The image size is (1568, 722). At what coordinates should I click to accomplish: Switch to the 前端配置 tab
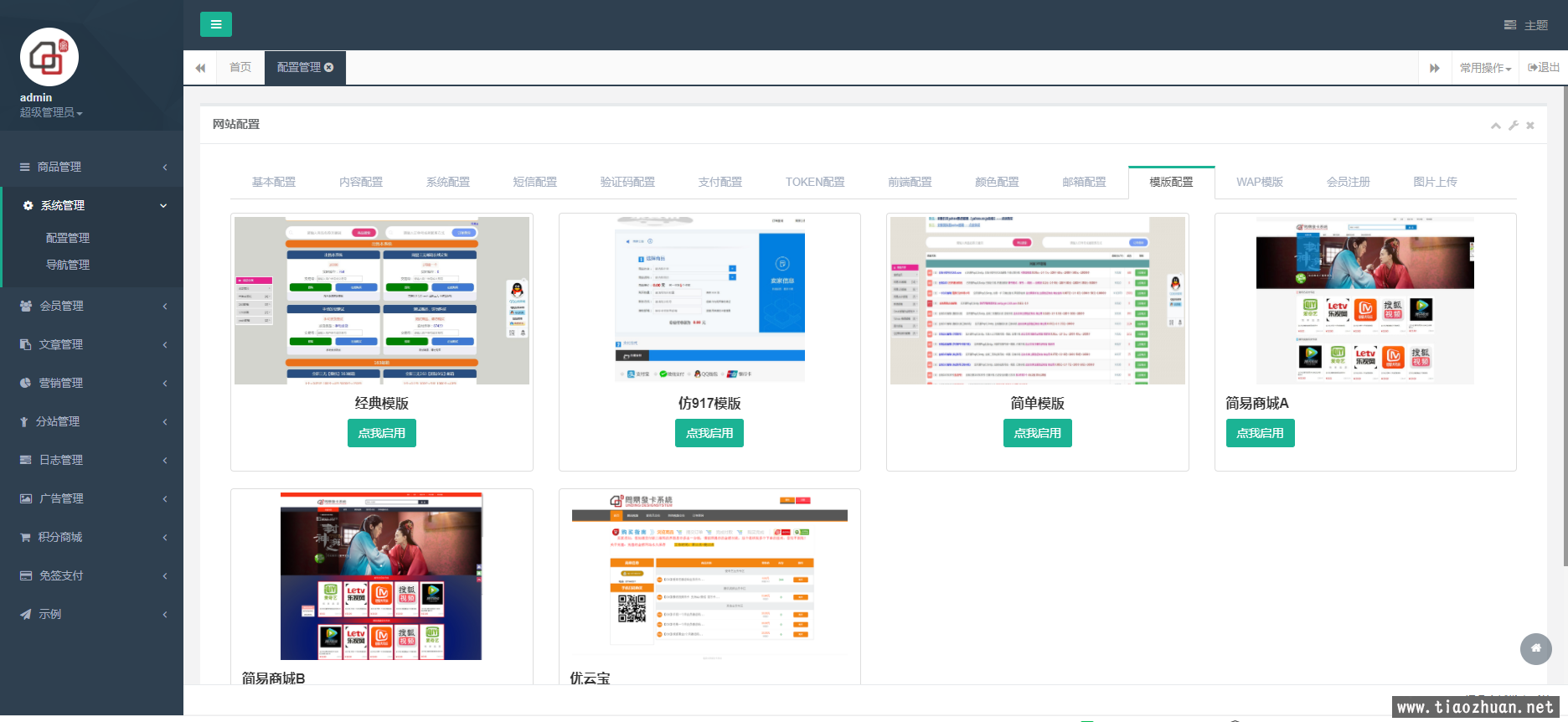point(910,182)
